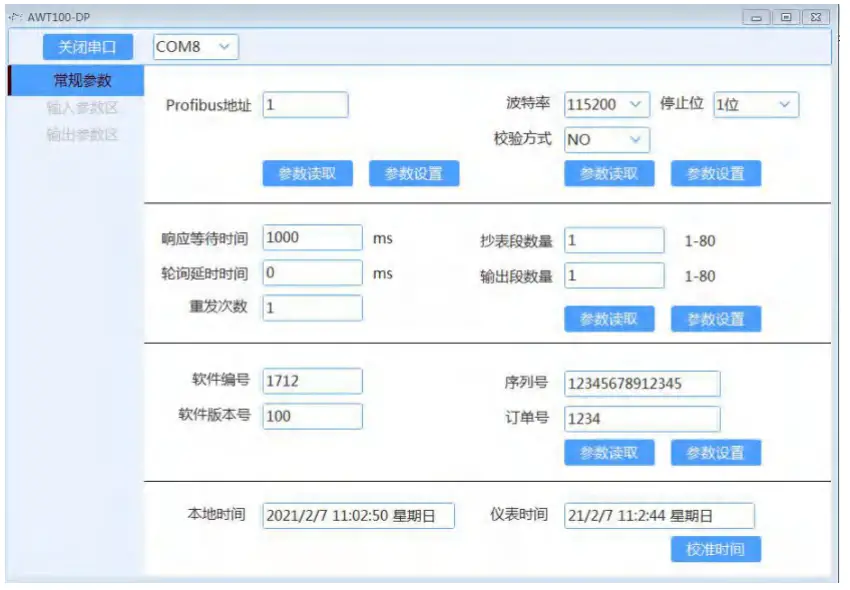The image size is (850, 590).
Task: Minimize the AWT100-DP window
Action: pos(756,17)
